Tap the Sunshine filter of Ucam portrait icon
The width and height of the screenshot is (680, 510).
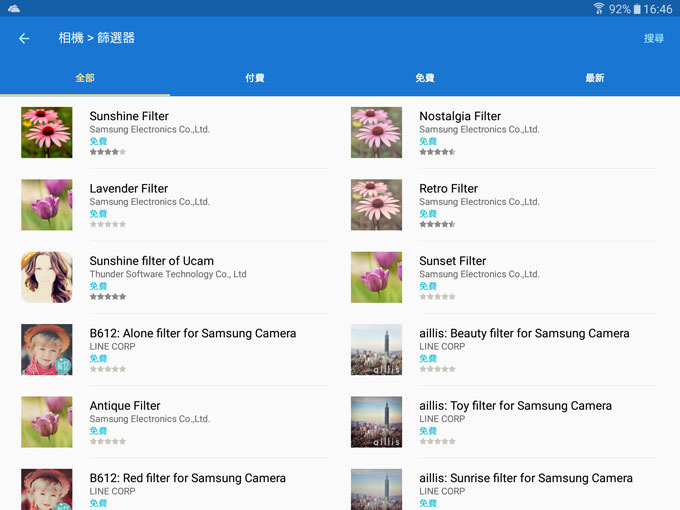(x=47, y=277)
